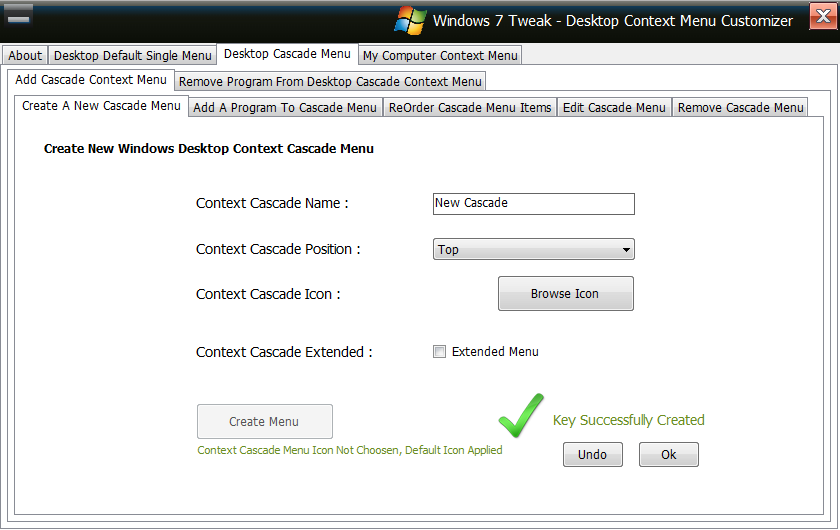Click the Create Menu button

[265, 422]
